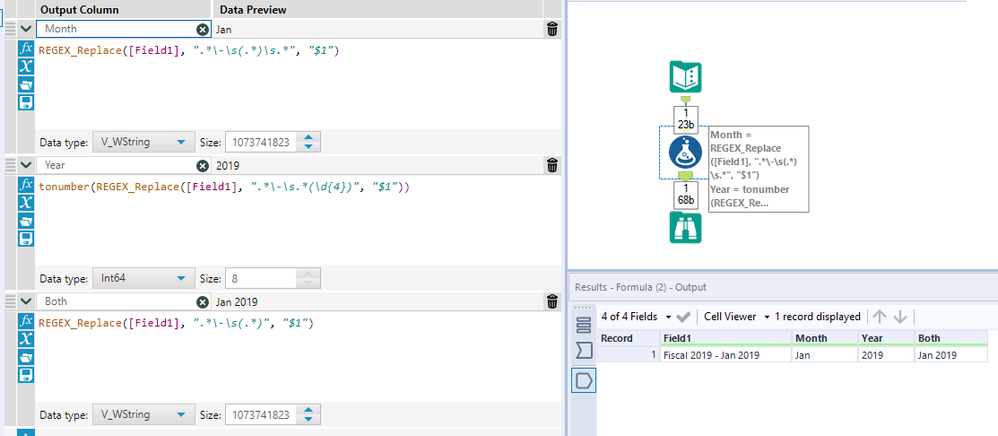Viewport: 998px width, 436px height.
Task: Edit the Month output column name field
Action: coord(116,29)
